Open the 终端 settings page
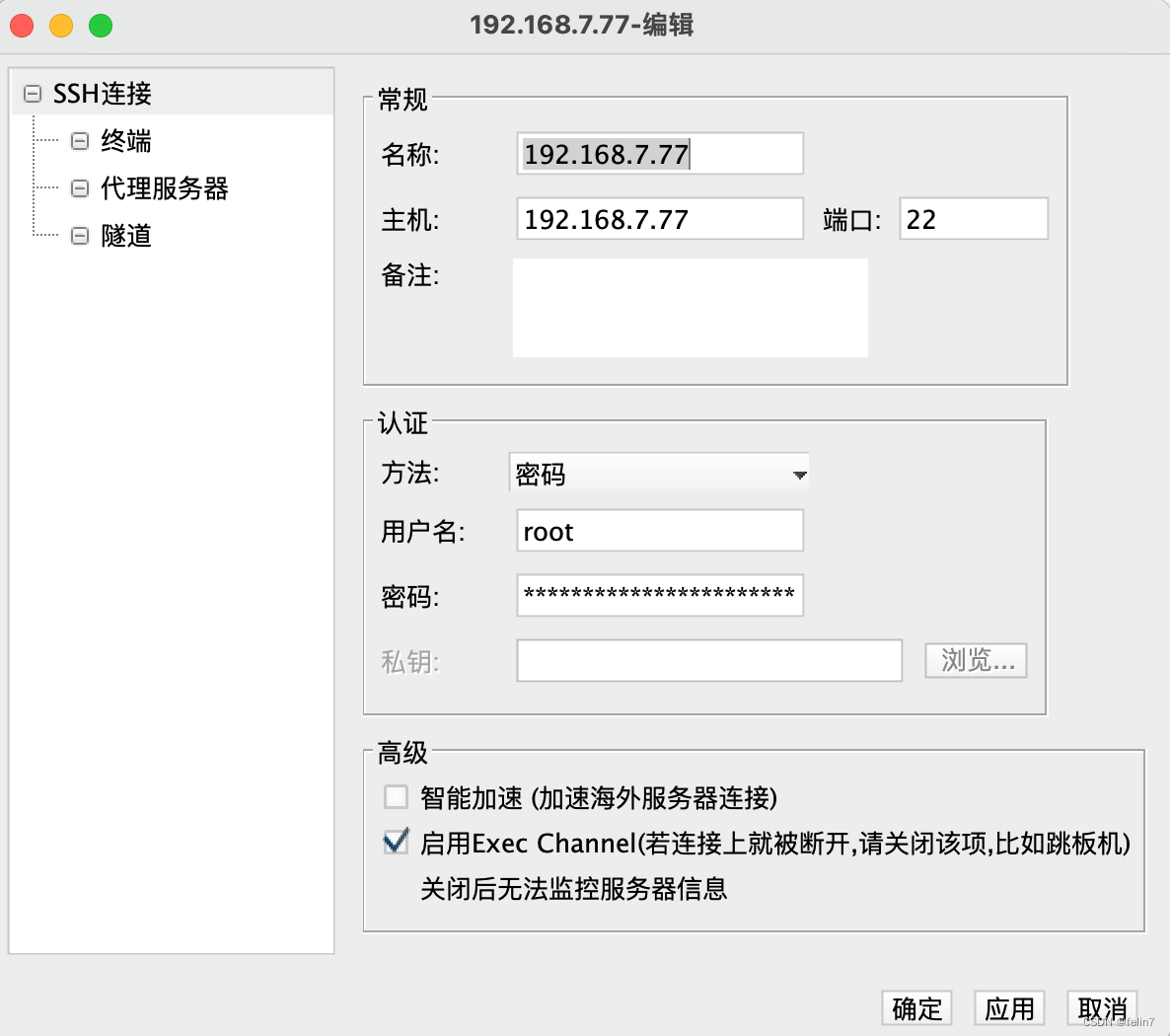Viewport: 1170px width, 1036px height. click(x=126, y=141)
